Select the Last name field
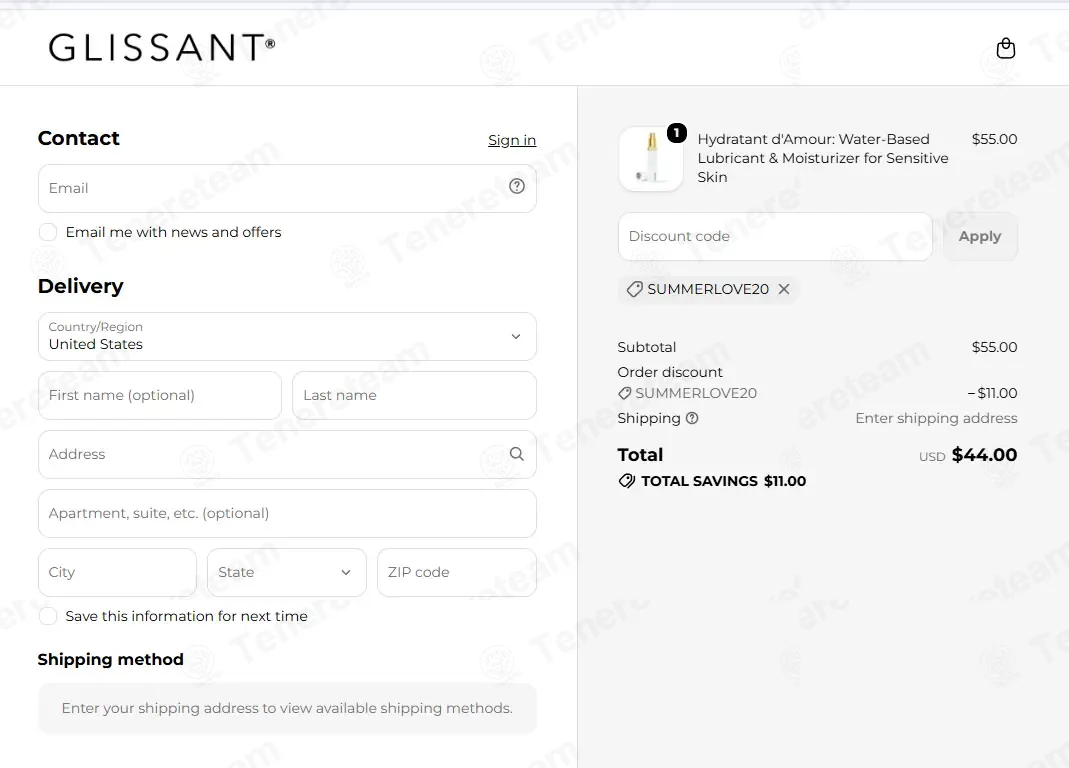The width and height of the screenshot is (1069, 768). coord(415,396)
